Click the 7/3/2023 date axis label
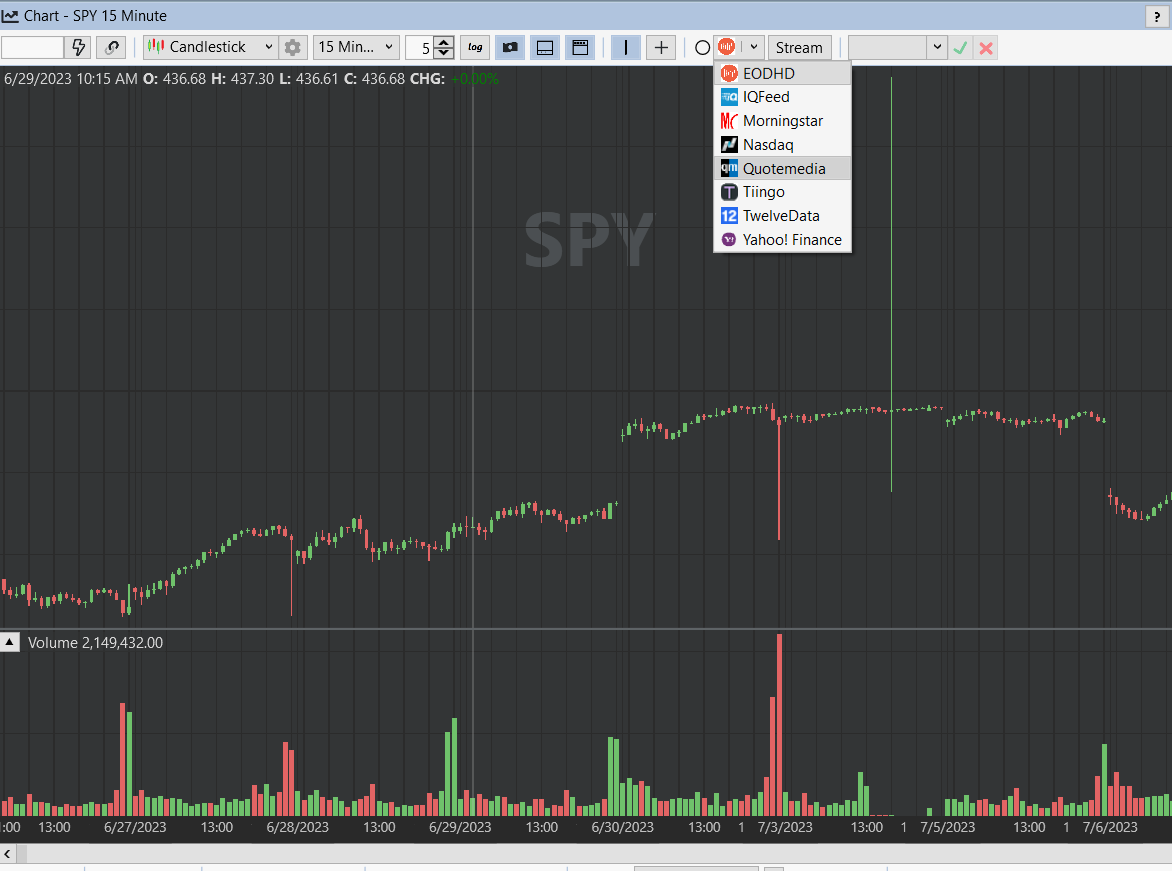Screen dimensions: 1172x871 pos(785,828)
